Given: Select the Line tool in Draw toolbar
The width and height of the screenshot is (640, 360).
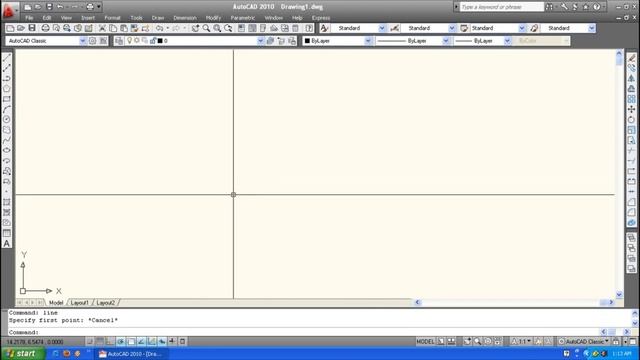Looking at the screenshot, I should click(x=7, y=58).
